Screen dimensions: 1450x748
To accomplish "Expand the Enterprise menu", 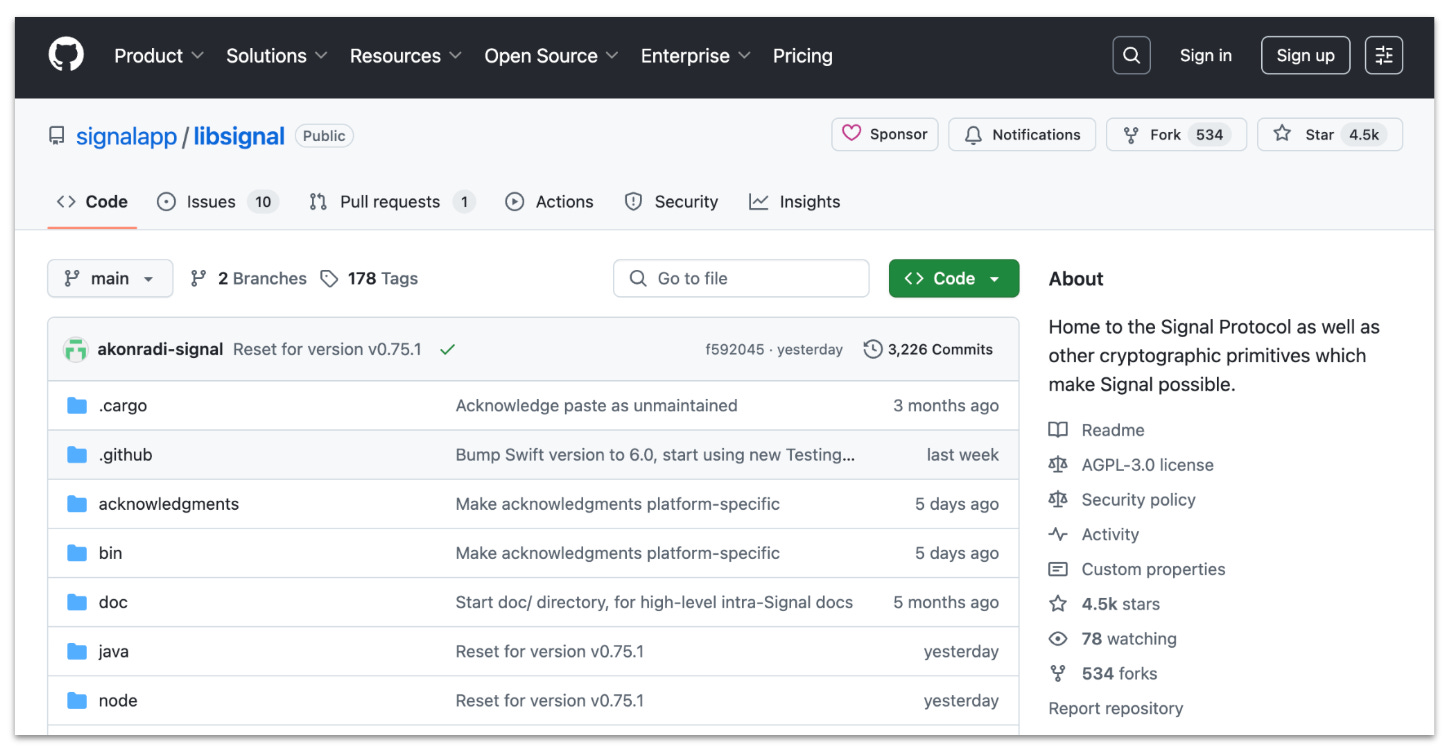I will tap(697, 56).
